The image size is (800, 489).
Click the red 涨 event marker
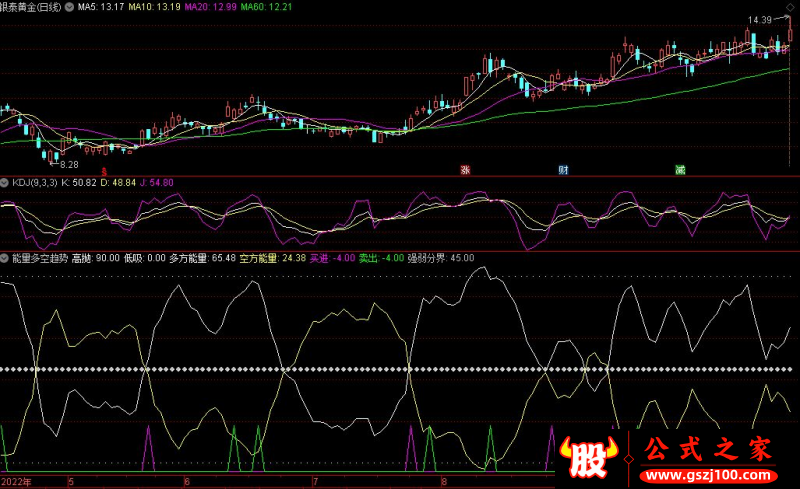[x=465, y=170]
